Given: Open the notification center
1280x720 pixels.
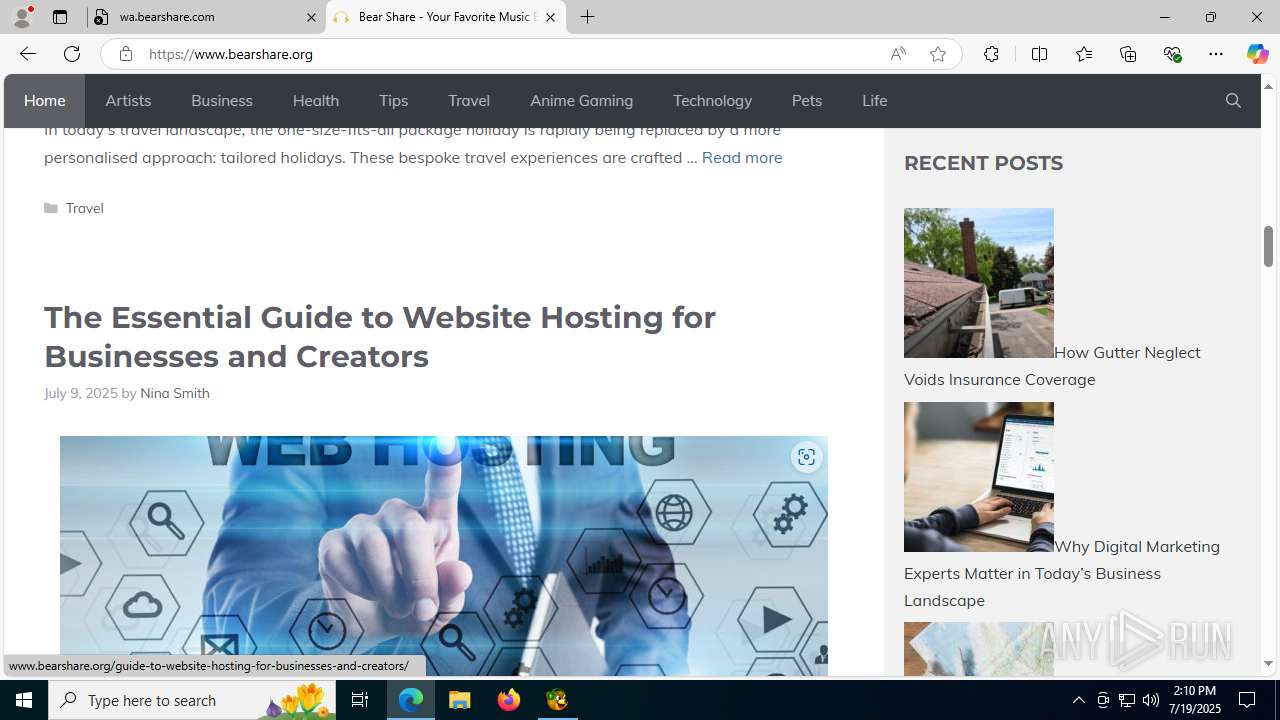Looking at the screenshot, I should click(x=1248, y=700).
